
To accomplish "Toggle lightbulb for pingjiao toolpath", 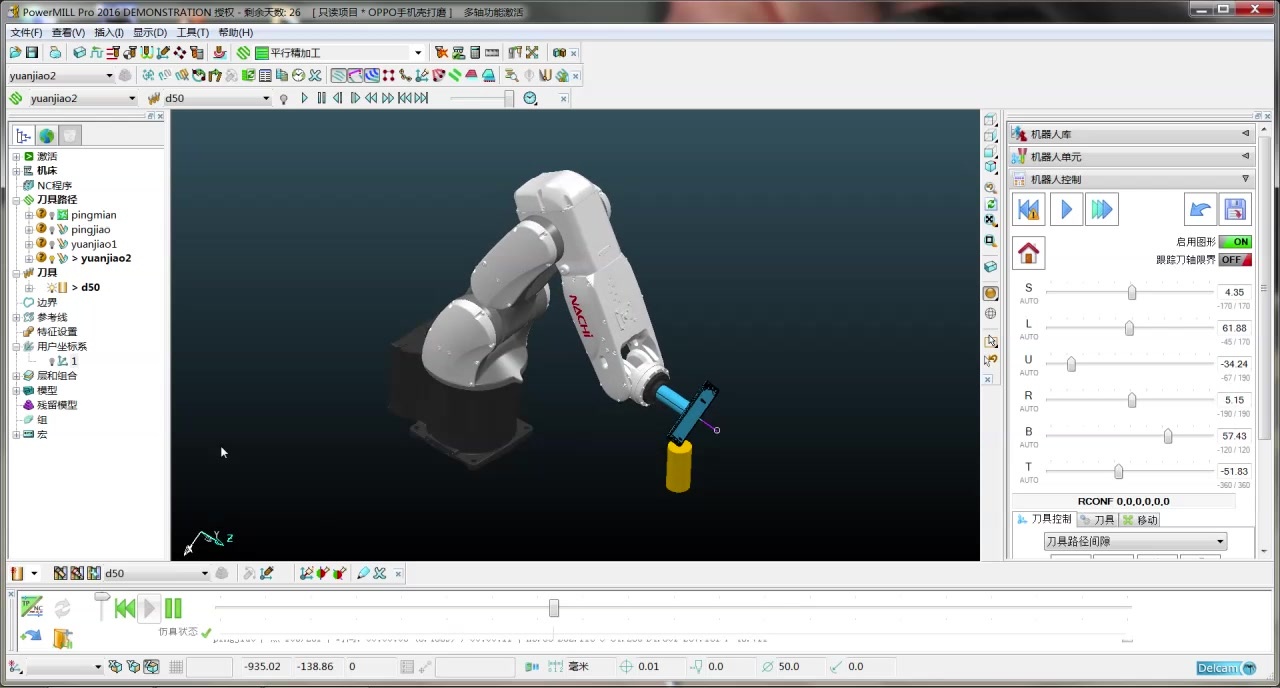I will click(52, 230).
